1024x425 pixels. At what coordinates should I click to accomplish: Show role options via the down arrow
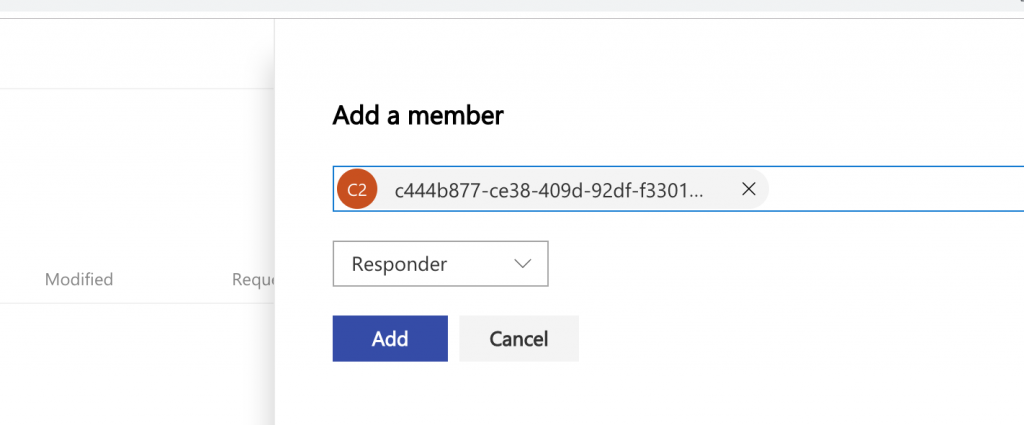coord(522,264)
